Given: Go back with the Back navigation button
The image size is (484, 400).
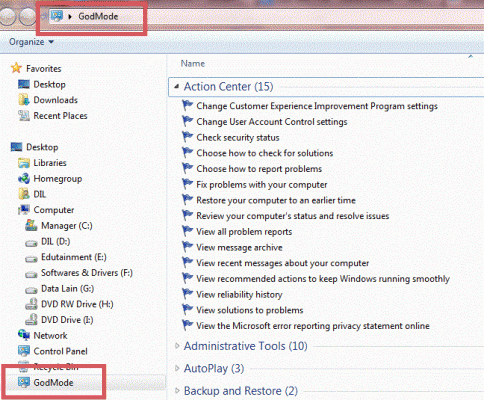Looking at the screenshot, I should click(x=7, y=16).
